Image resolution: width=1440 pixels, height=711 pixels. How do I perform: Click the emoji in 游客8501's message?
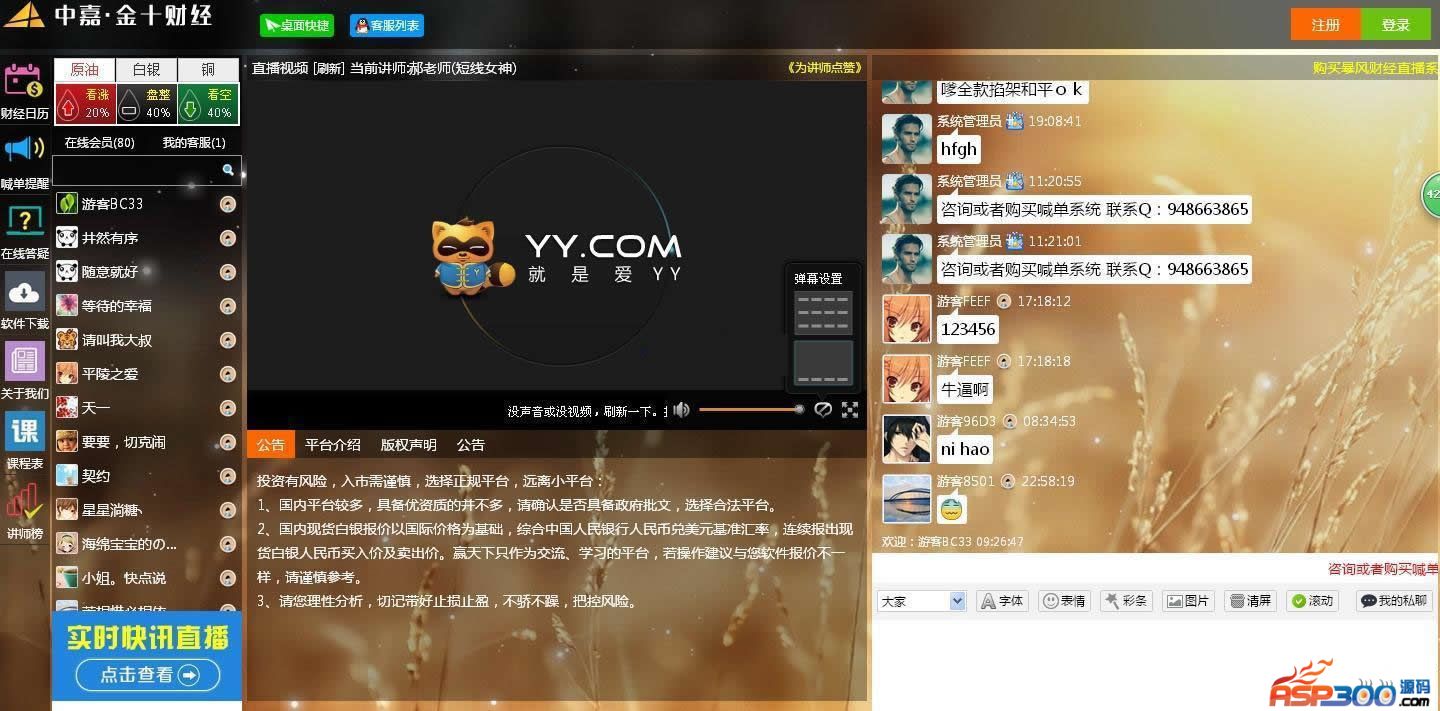952,509
